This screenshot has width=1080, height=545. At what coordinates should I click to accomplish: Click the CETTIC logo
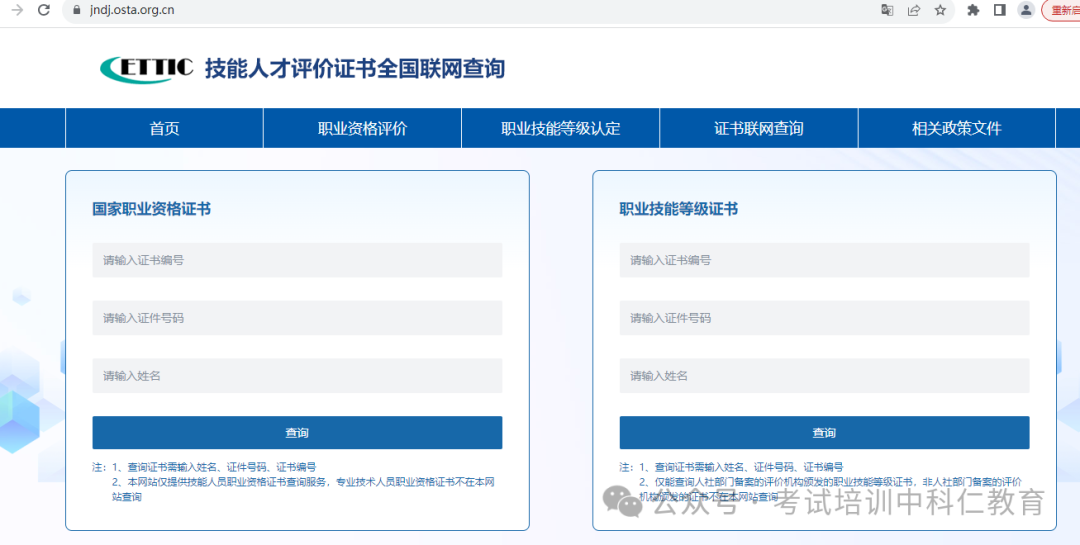coord(147,68)
